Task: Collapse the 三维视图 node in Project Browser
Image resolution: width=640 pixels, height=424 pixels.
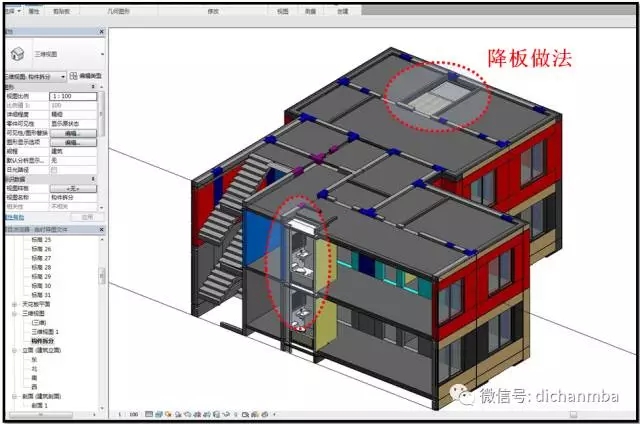Action: tap(13, 311)
